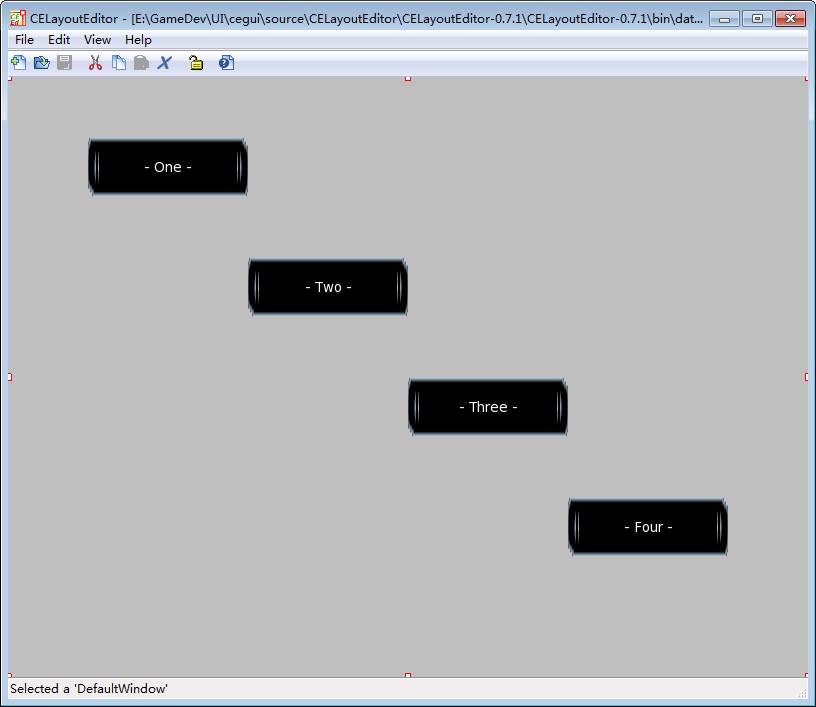Create a new layout with the New icon

[19, 63]
